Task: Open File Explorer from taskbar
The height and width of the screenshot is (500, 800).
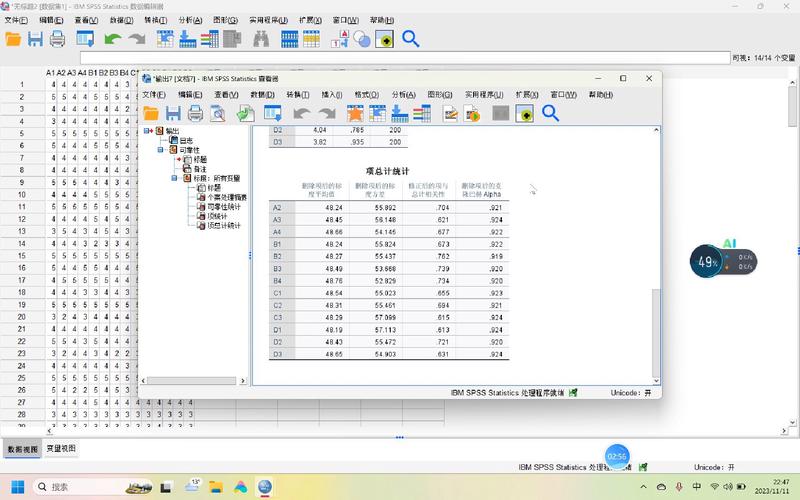Action: point(216,487)
